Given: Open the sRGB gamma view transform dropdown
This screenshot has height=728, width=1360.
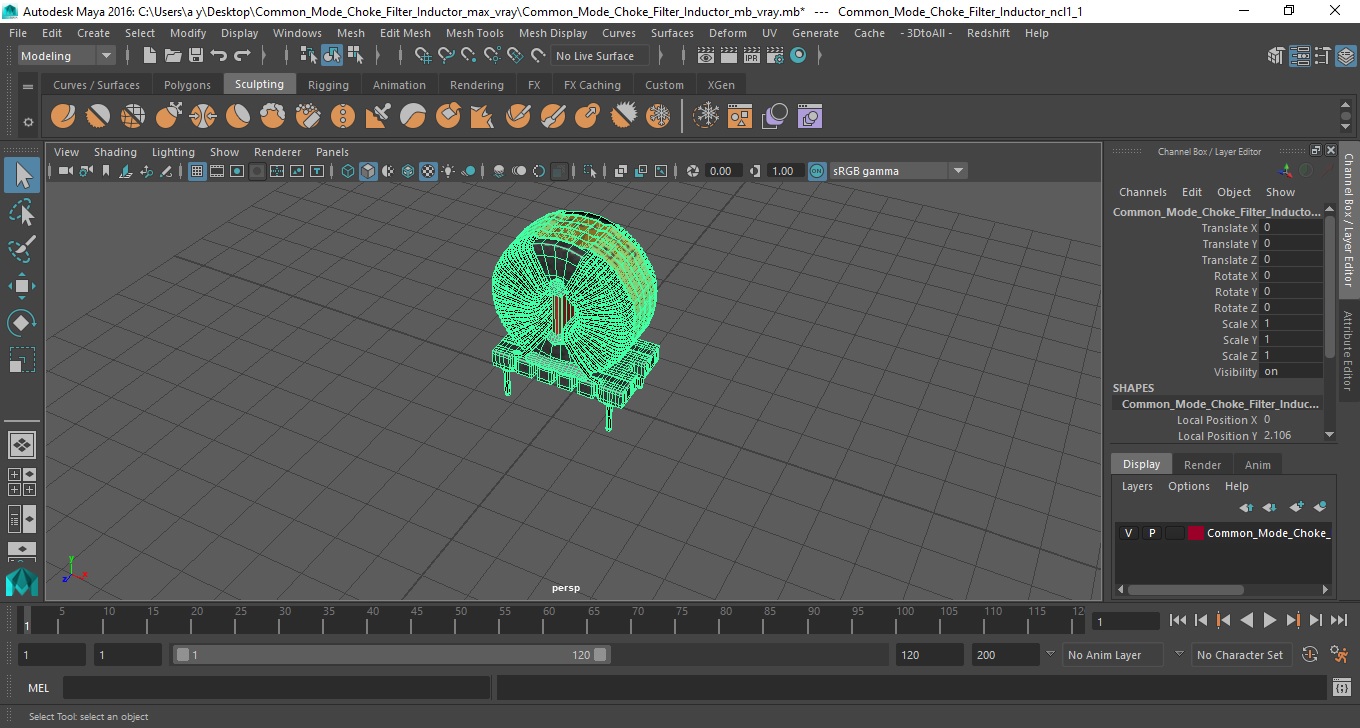Looking at the screenshot, I should coord(898,171).
